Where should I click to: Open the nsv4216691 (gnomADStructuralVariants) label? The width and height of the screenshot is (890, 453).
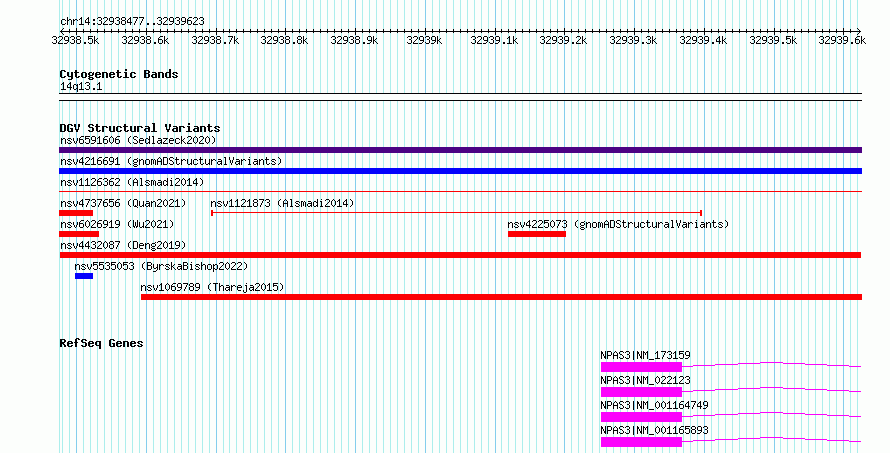pos(171,161)
